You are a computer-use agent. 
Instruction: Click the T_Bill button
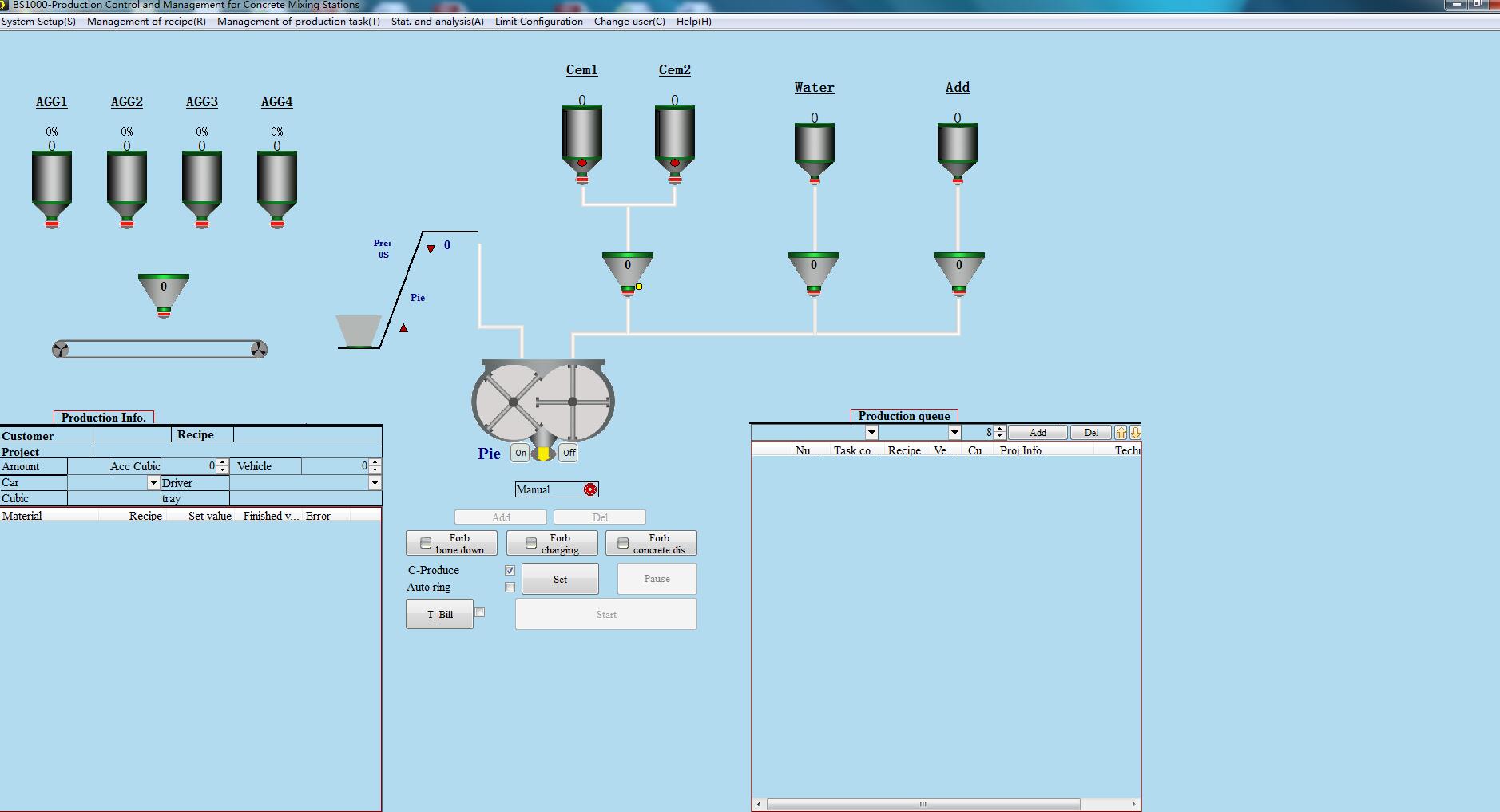tap(439, 614)
